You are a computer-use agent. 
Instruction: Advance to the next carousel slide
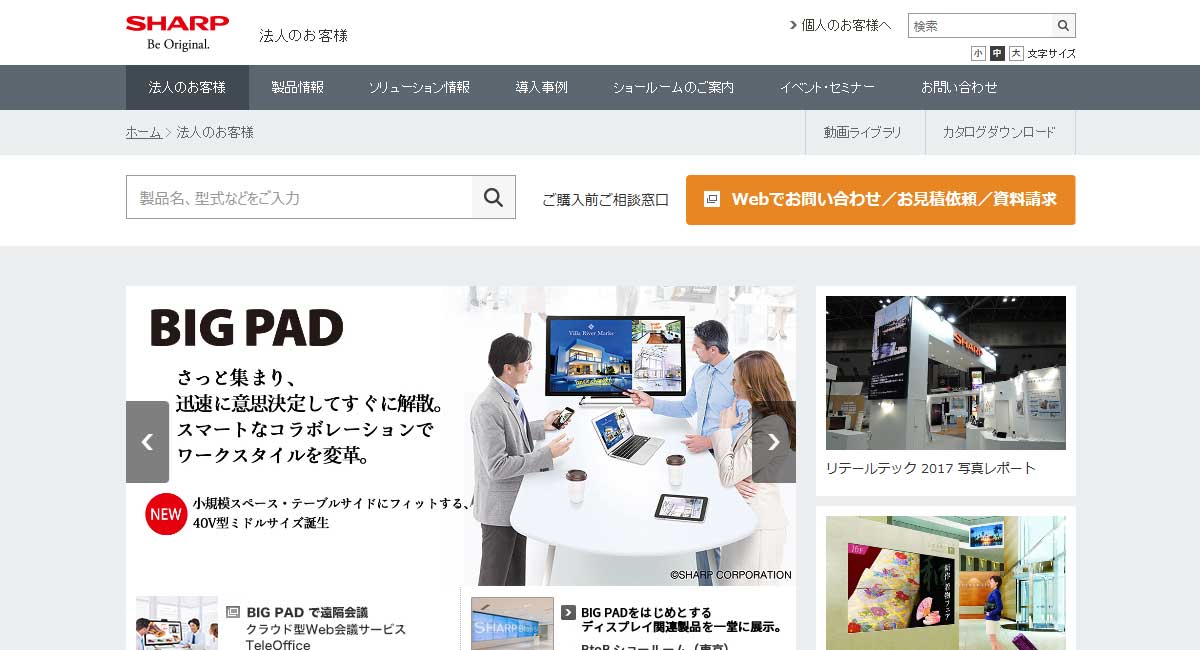773,442
